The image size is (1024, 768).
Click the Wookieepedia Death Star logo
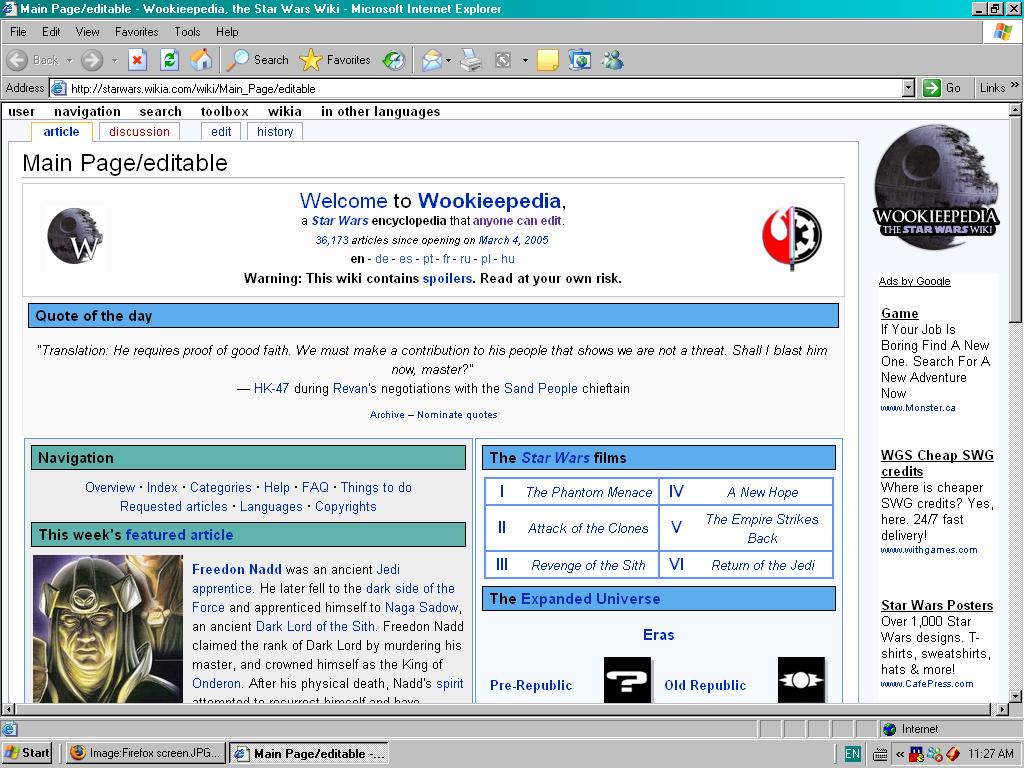pos(935,187)
